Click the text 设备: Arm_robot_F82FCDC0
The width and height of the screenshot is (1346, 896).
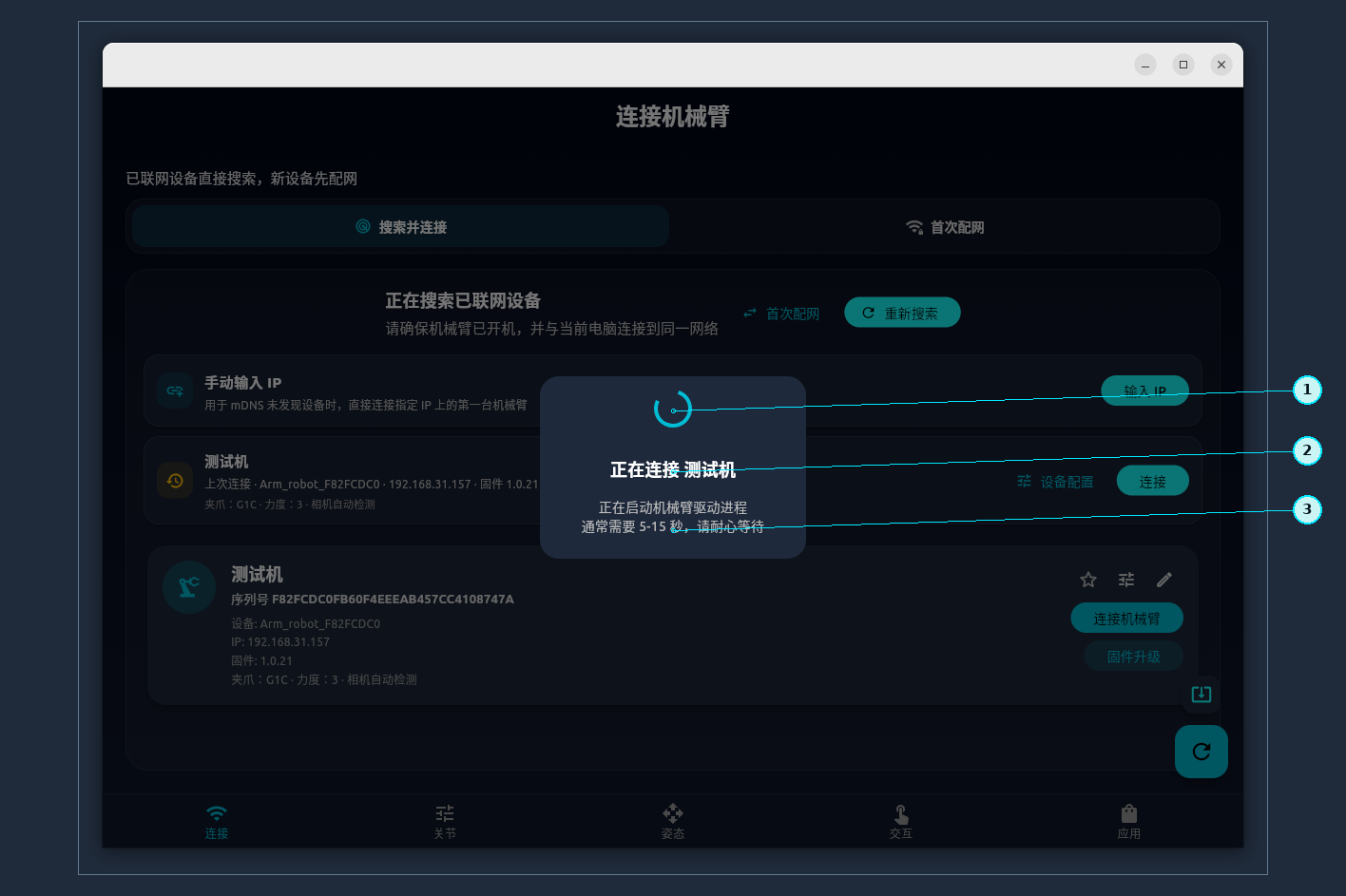click(x=305, y=624)
